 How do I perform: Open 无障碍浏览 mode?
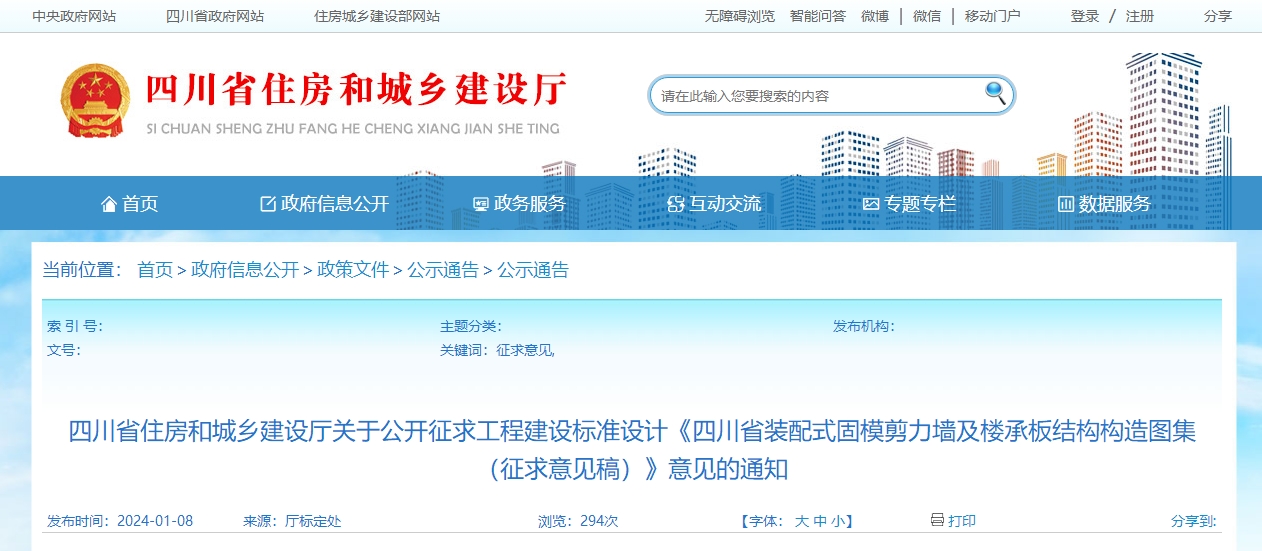point(740,16)
